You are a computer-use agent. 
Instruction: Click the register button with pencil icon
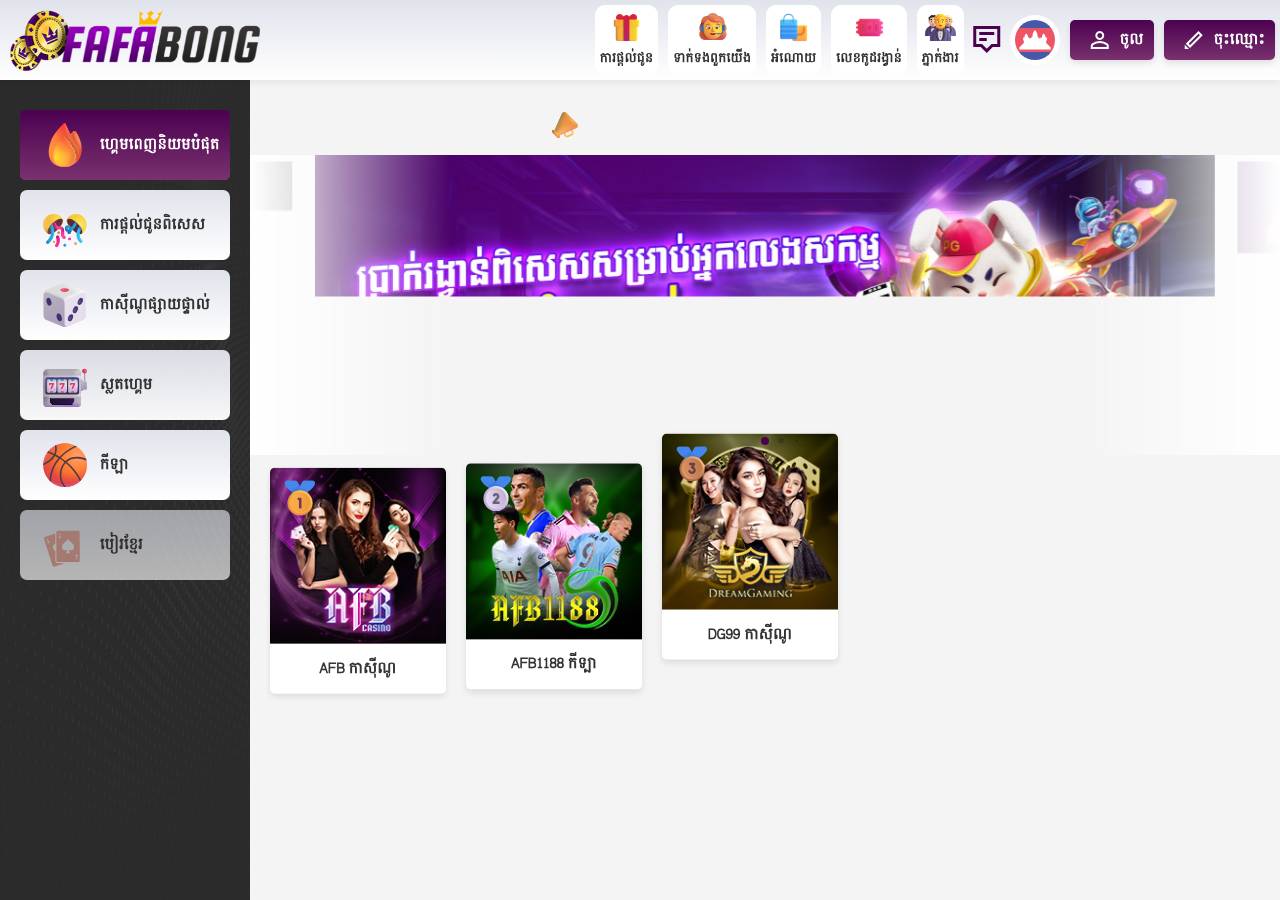[x=1219, y=40]
